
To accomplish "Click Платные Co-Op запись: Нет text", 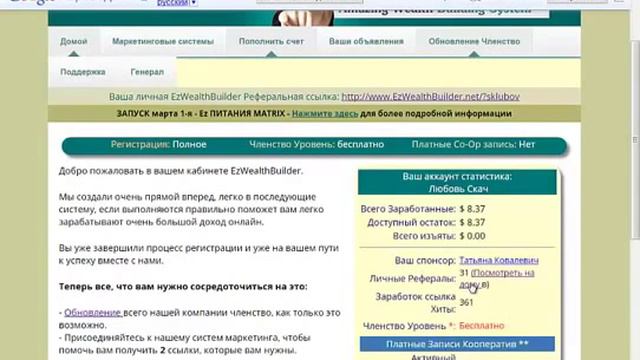I will pyautogui.click(x=473, y=144).
